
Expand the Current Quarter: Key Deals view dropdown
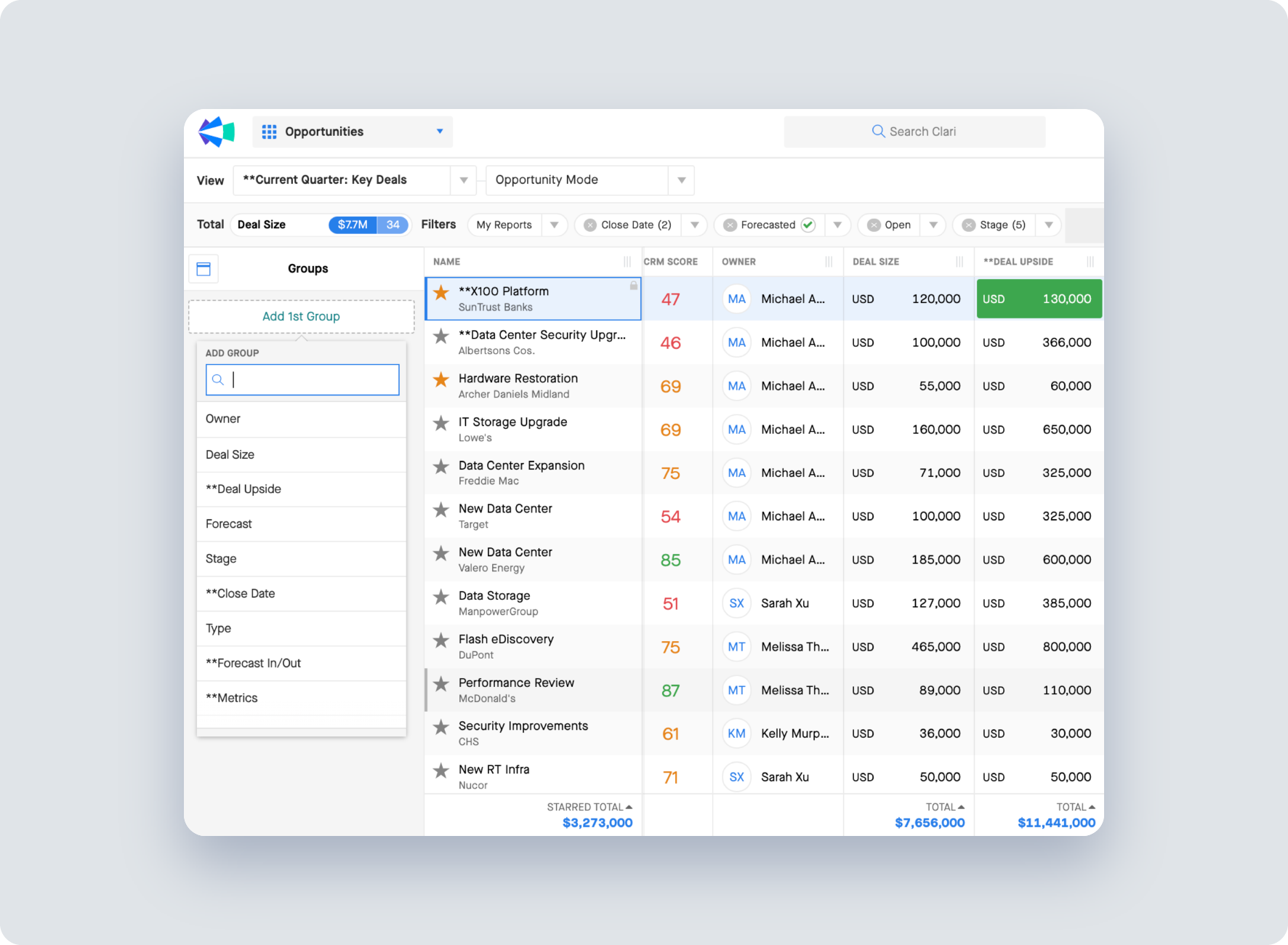[x=464, y=180]
